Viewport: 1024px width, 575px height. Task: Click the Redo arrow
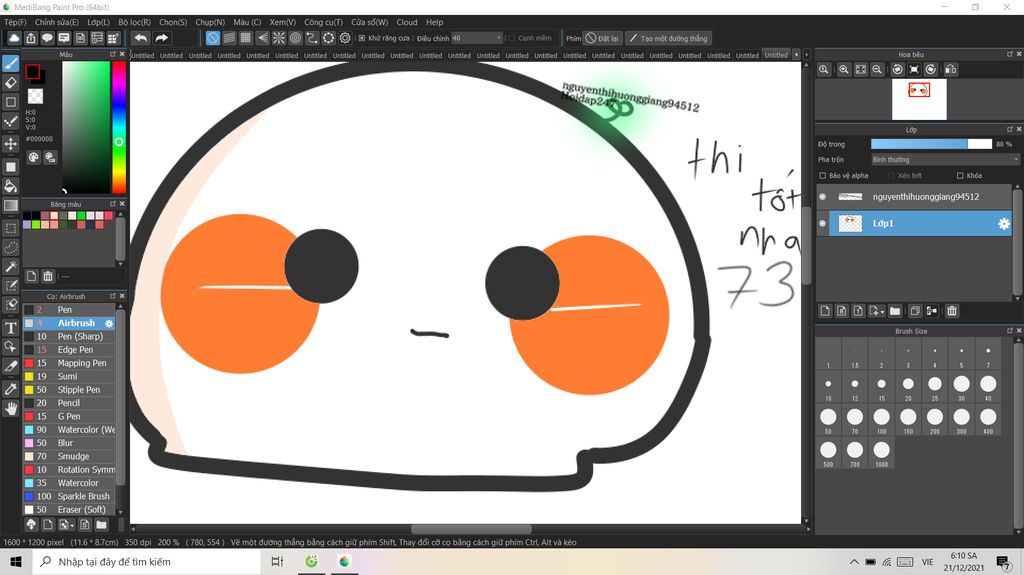tap(161, 38)
